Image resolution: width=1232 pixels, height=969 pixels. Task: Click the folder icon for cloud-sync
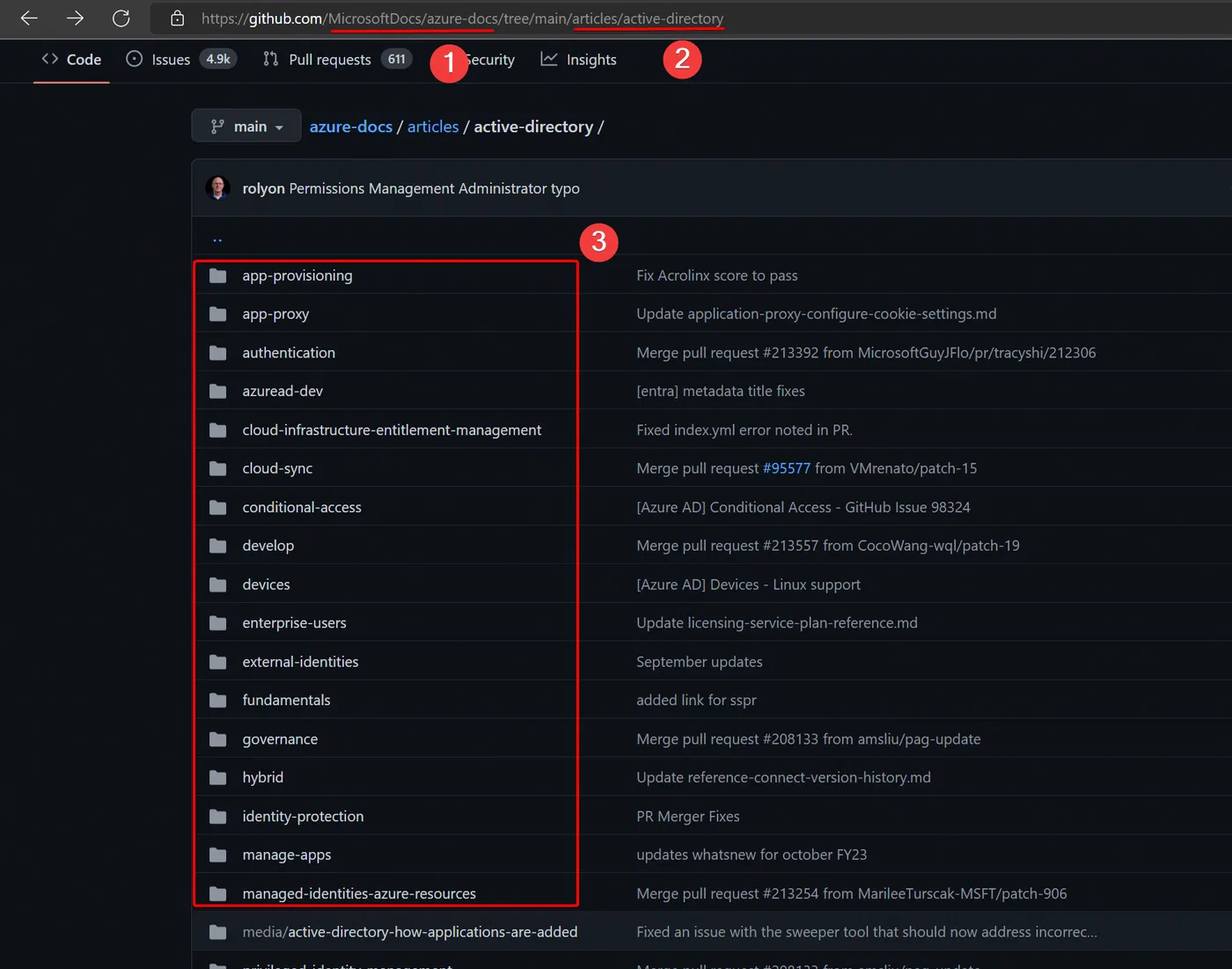coord(217,469)
